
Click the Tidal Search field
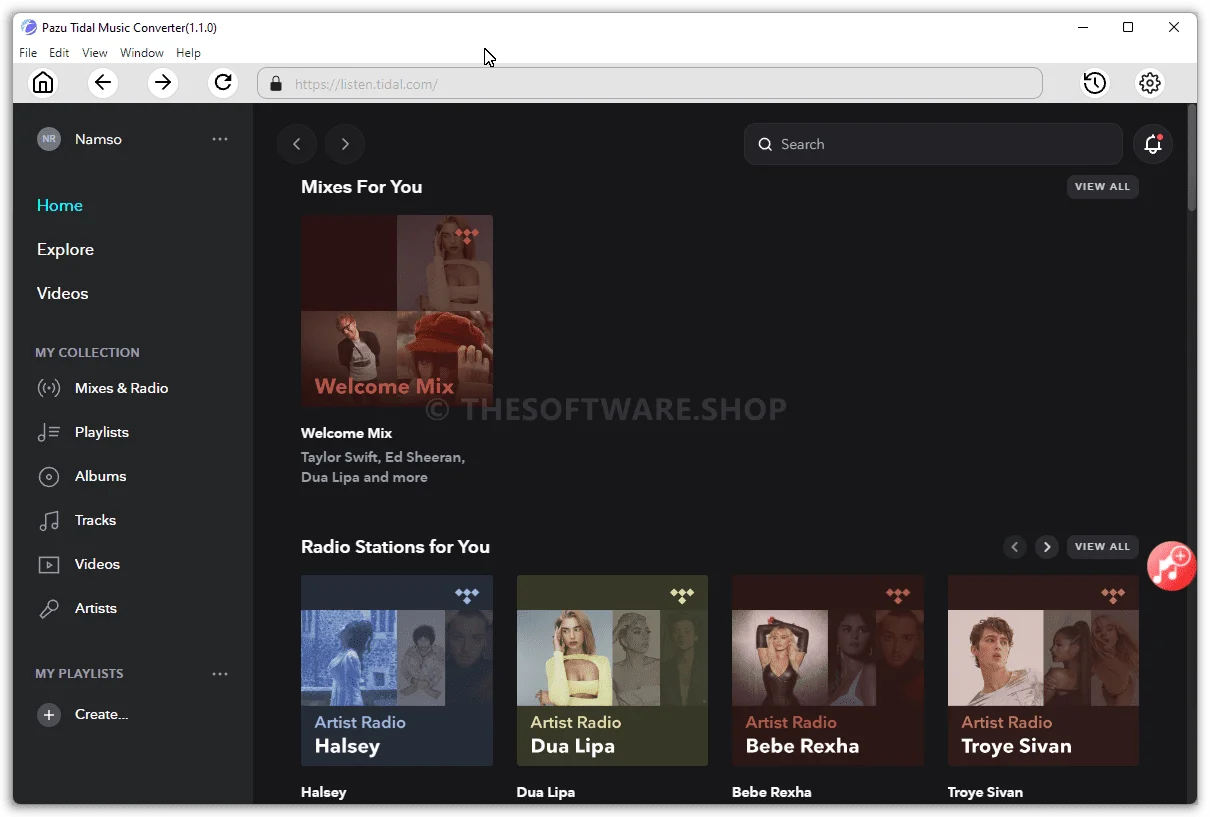point(933,144)
